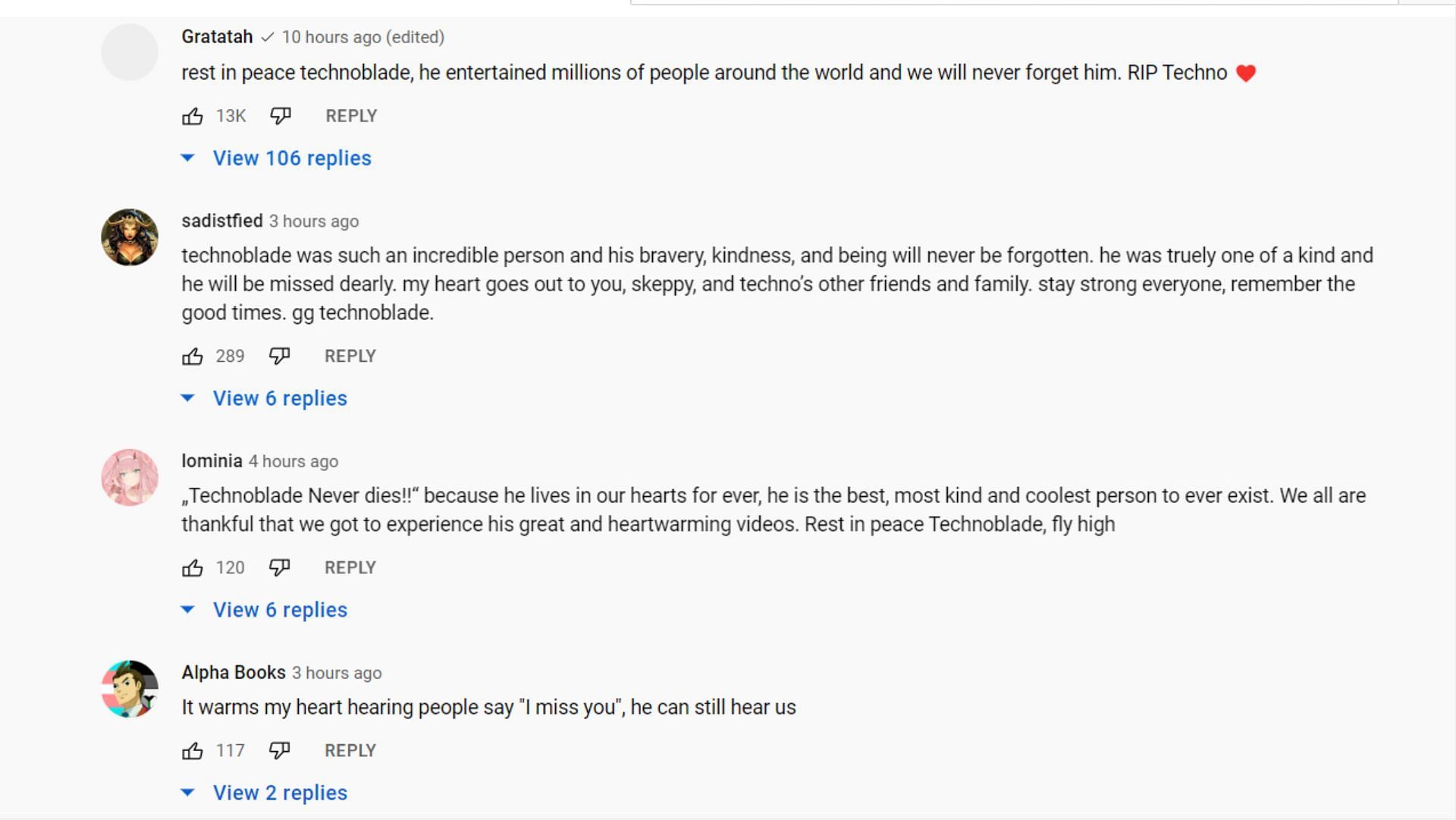The image size is (1456, 820).
Task: Open lominia's pink-haired avatar
Action: tap(130, 478)
